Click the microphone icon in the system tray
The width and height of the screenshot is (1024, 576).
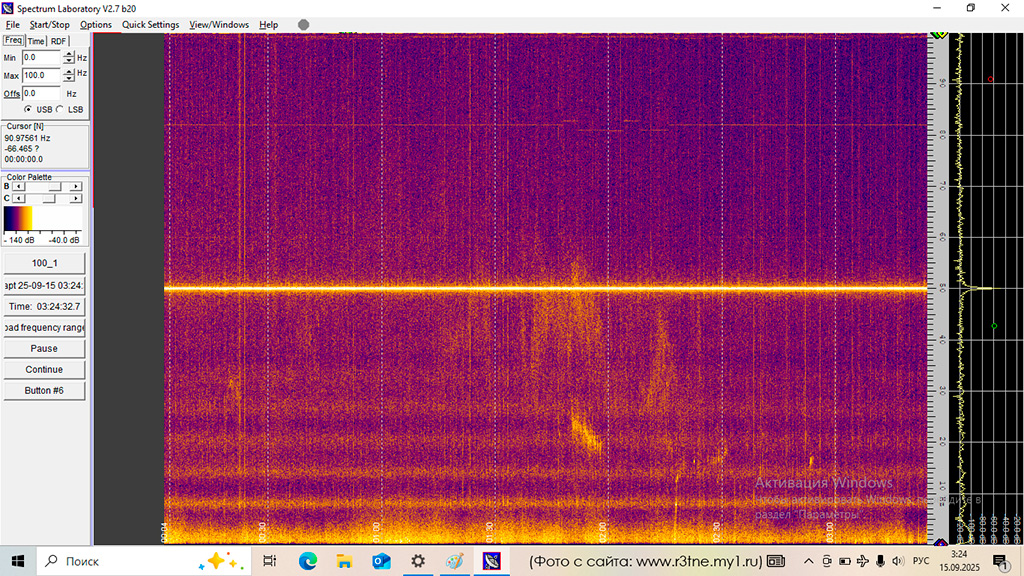pyautogui.click(x=880, y=560)
